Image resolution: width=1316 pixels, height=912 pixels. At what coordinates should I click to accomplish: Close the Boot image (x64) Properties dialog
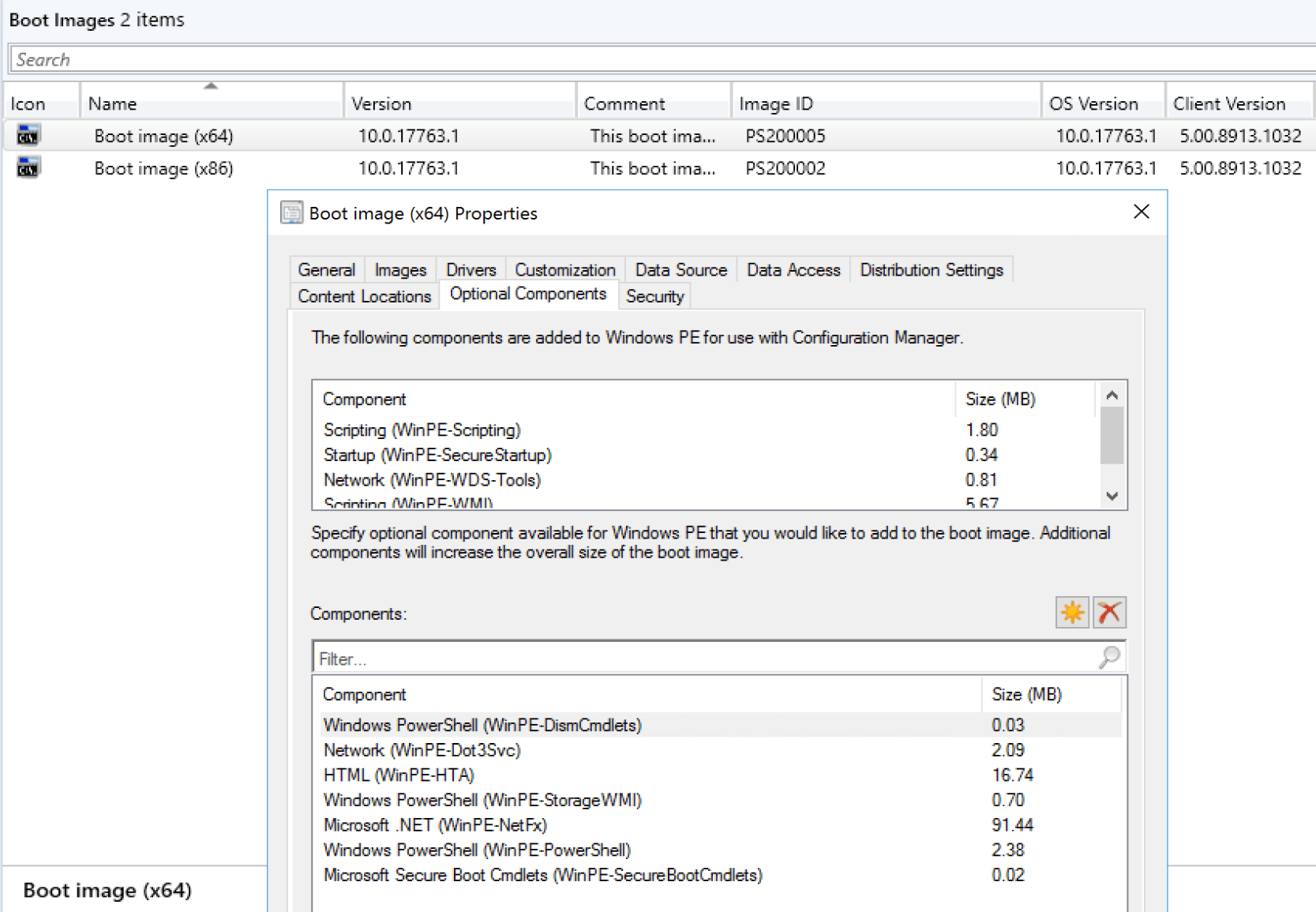[x=1141, y=212]
